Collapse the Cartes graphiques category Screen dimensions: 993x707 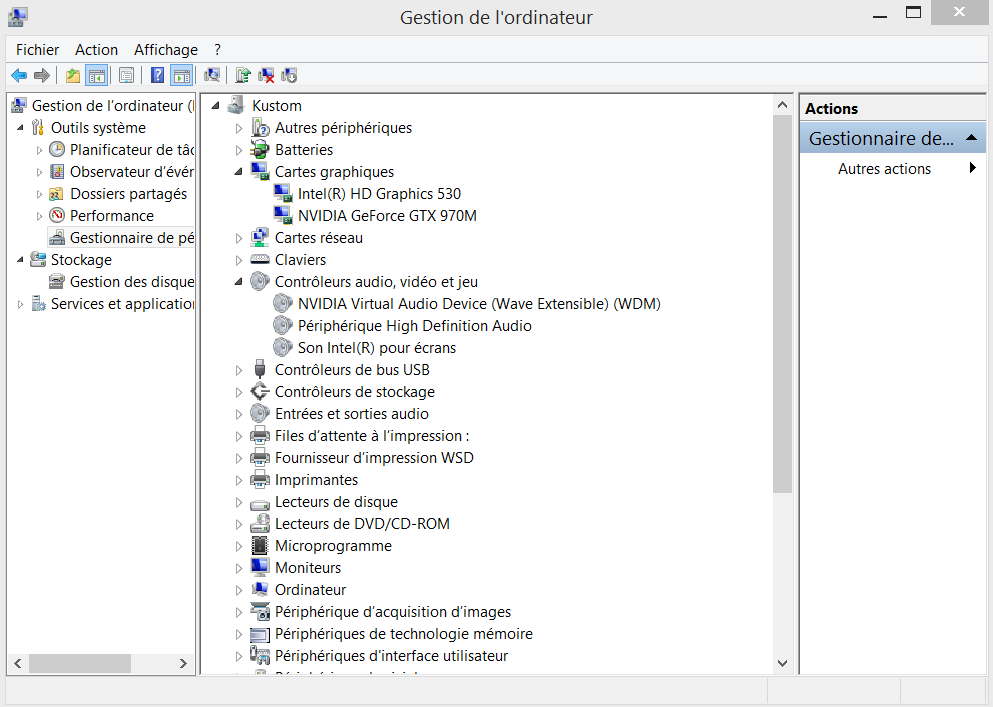239,172
